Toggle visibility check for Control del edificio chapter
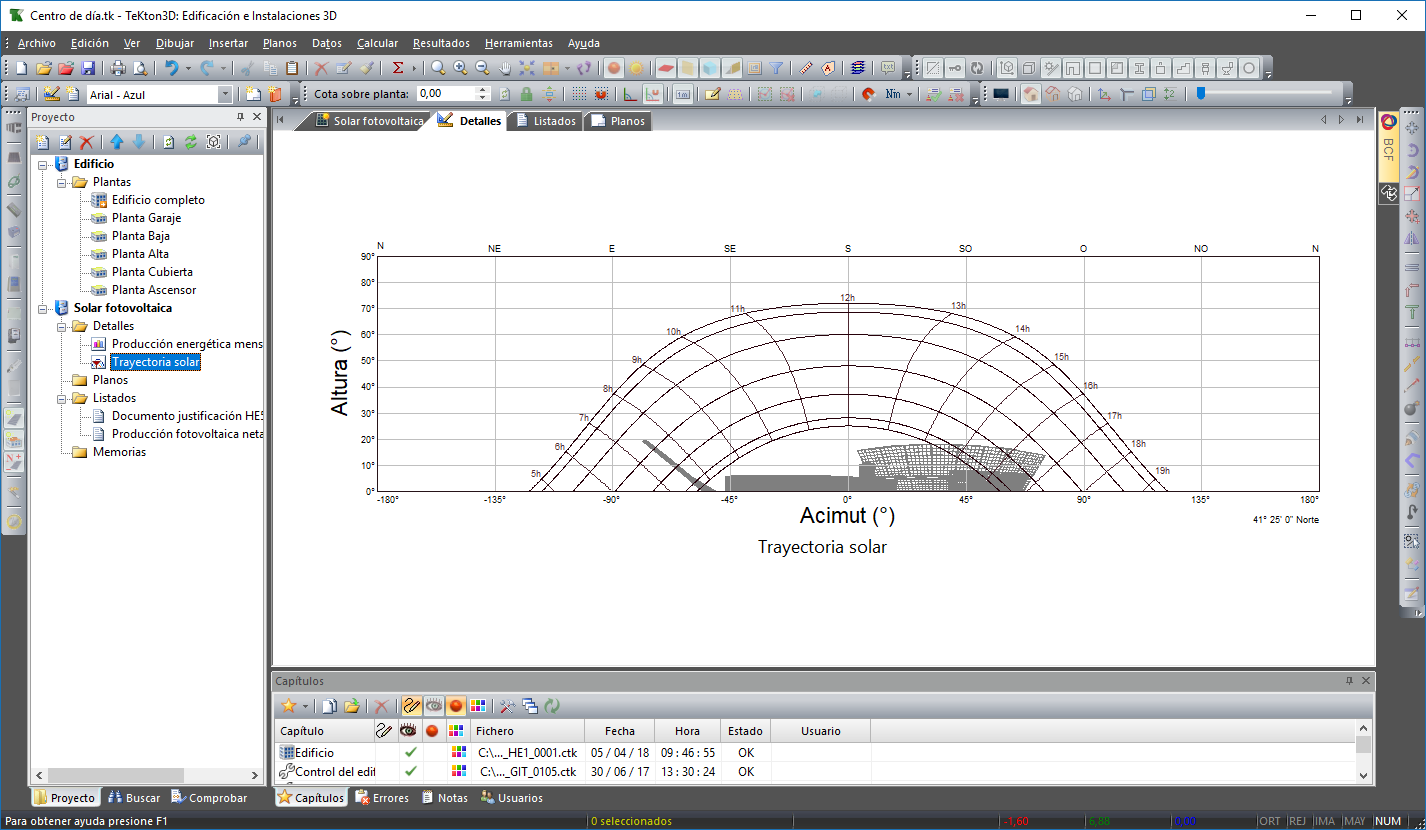Screen dimensions: 1426x830 410,771
